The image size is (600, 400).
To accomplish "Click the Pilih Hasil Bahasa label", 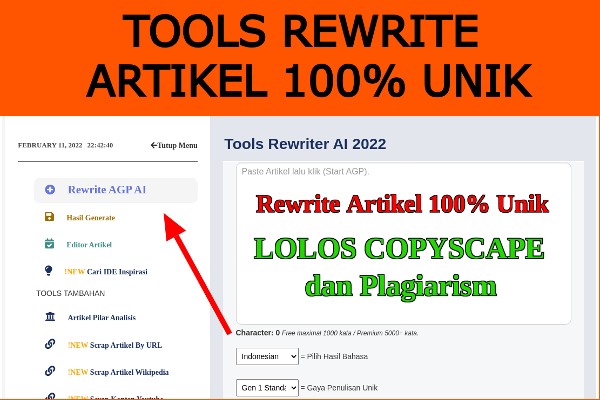I will tap(337, 356).
